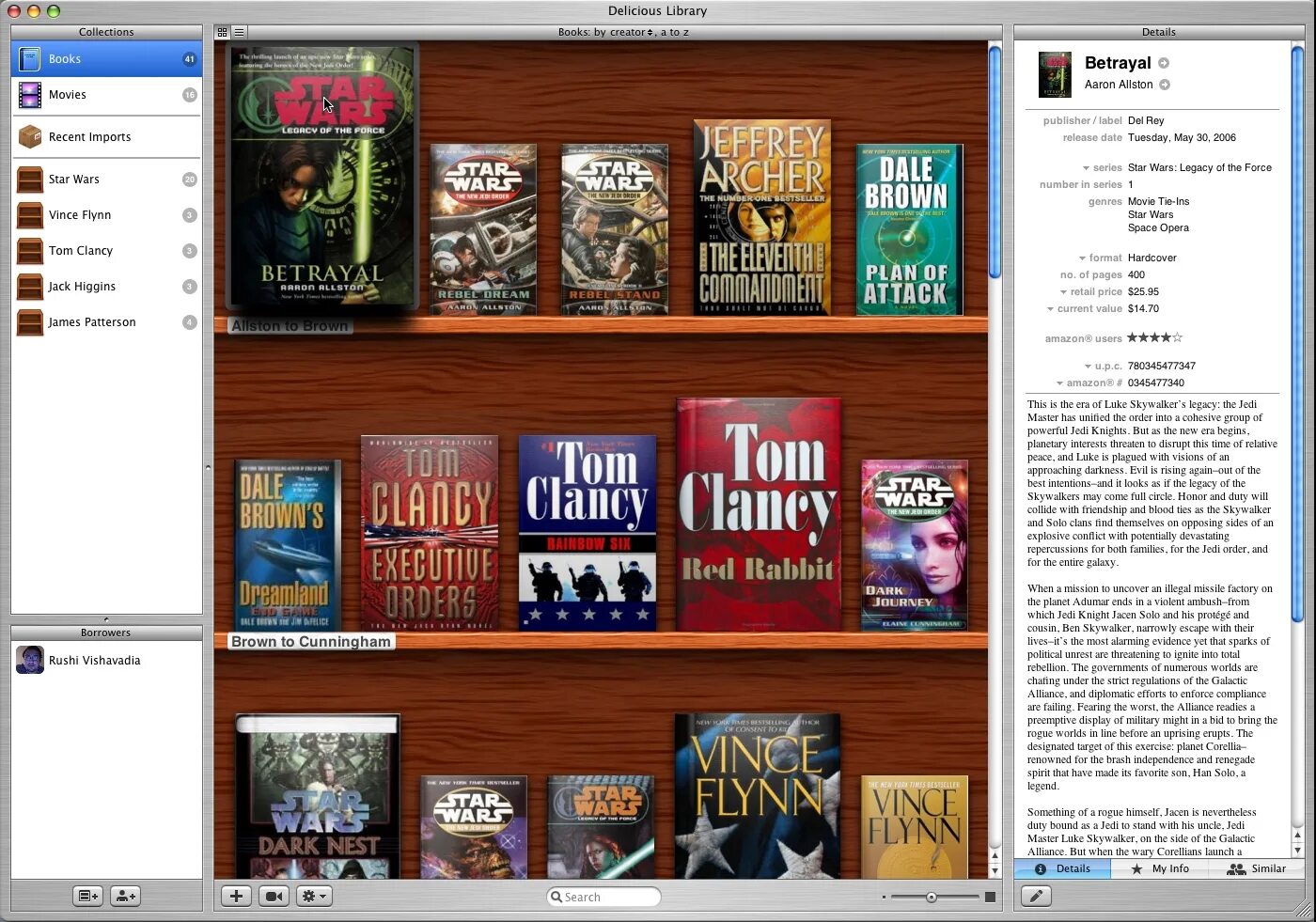Click the magnifier icon in Search
This screenshot has height=922, width=1316.
[x=556, y=898]
